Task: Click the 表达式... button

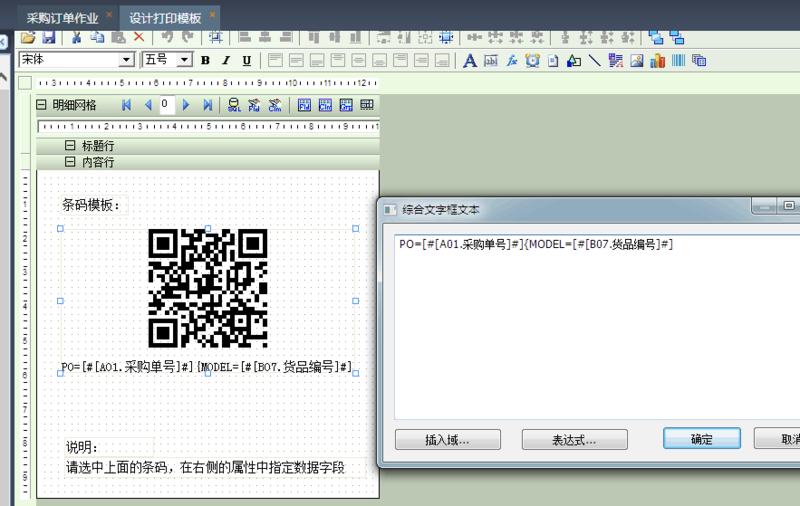Action: pyautogui.click(x=574, y=439)
